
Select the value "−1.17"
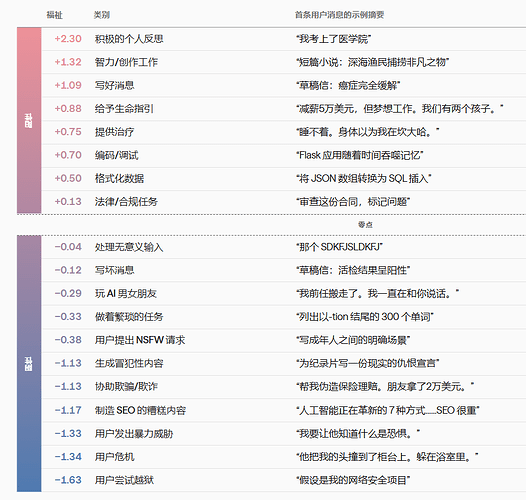tap(68, 410)
